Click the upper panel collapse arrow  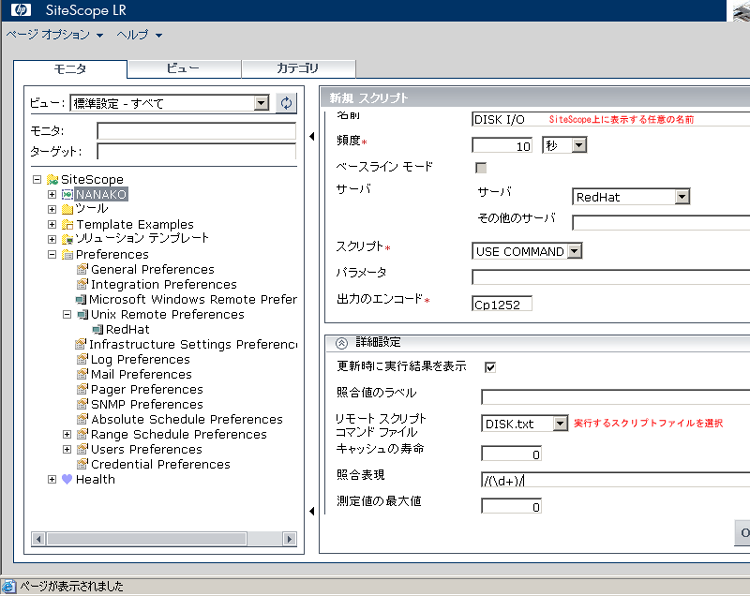click(312, 136)
